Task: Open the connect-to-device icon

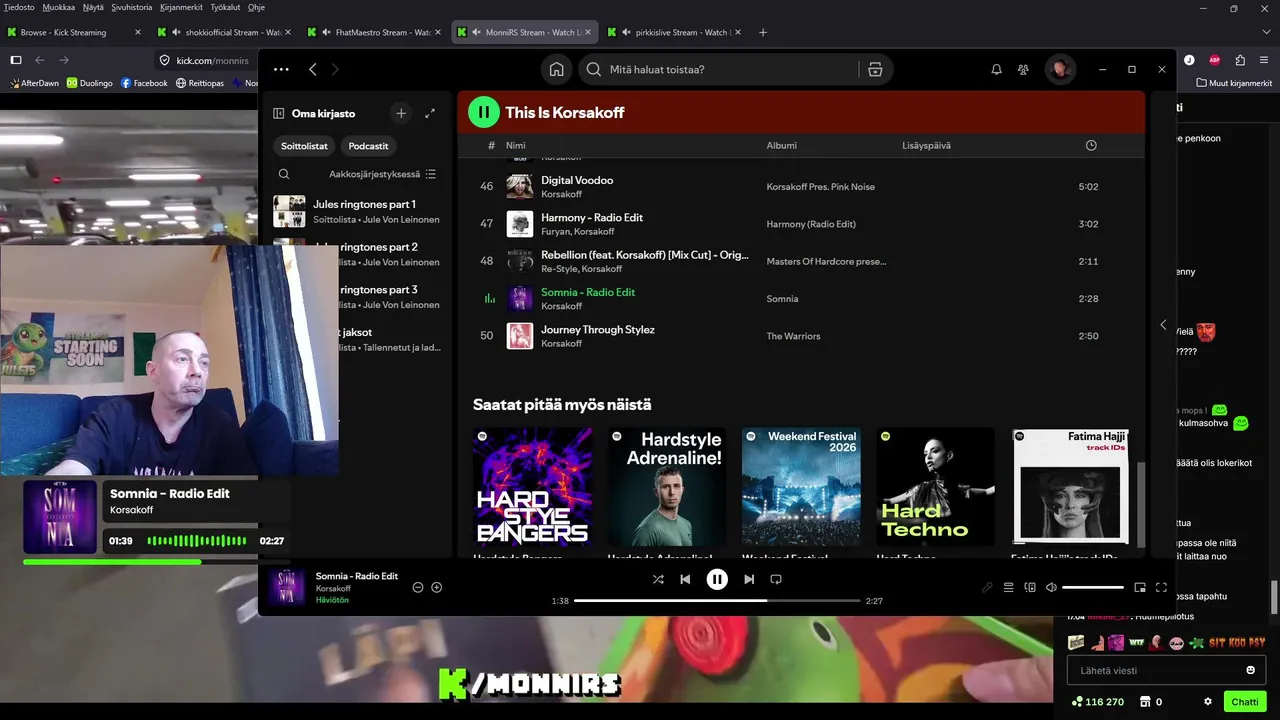Action: pos(1030,587)
